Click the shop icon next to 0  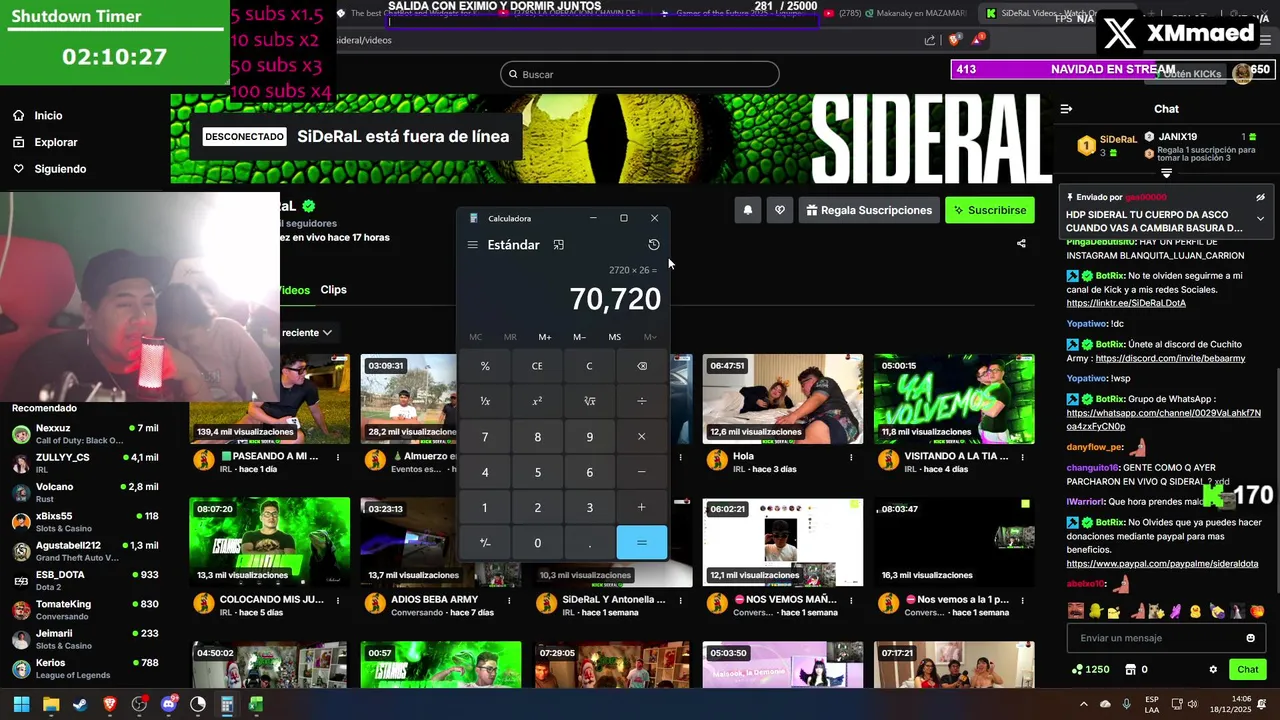(1131, 669)
